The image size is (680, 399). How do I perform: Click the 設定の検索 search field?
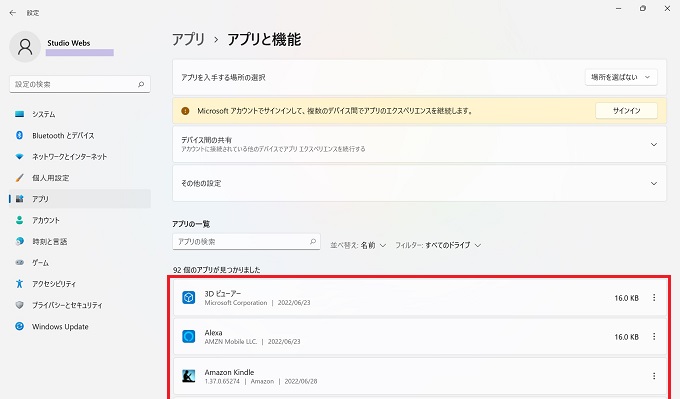click(x=80, y=84)
